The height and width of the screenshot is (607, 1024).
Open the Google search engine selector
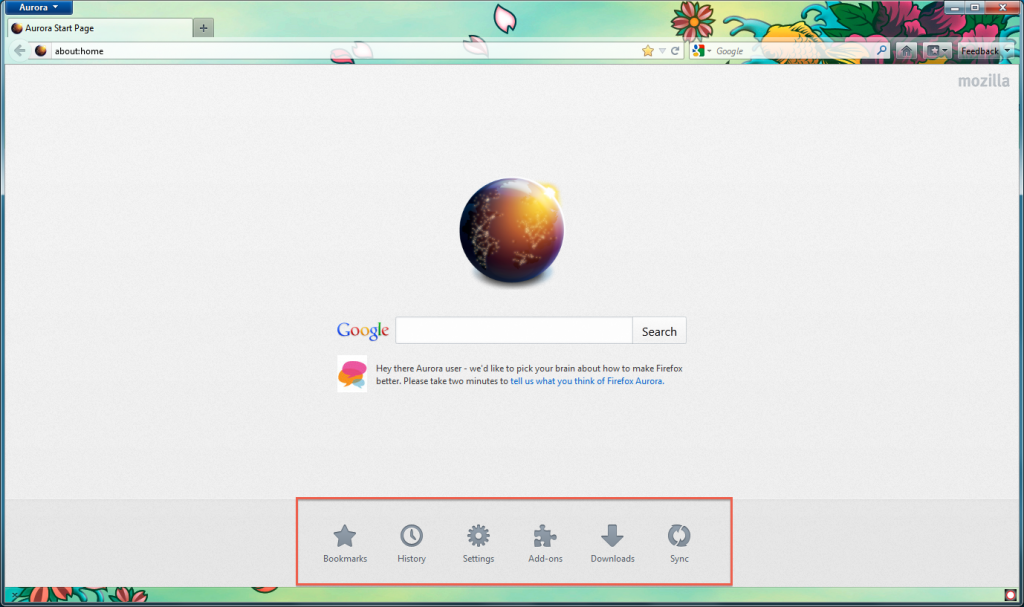(x=702, y=51)
